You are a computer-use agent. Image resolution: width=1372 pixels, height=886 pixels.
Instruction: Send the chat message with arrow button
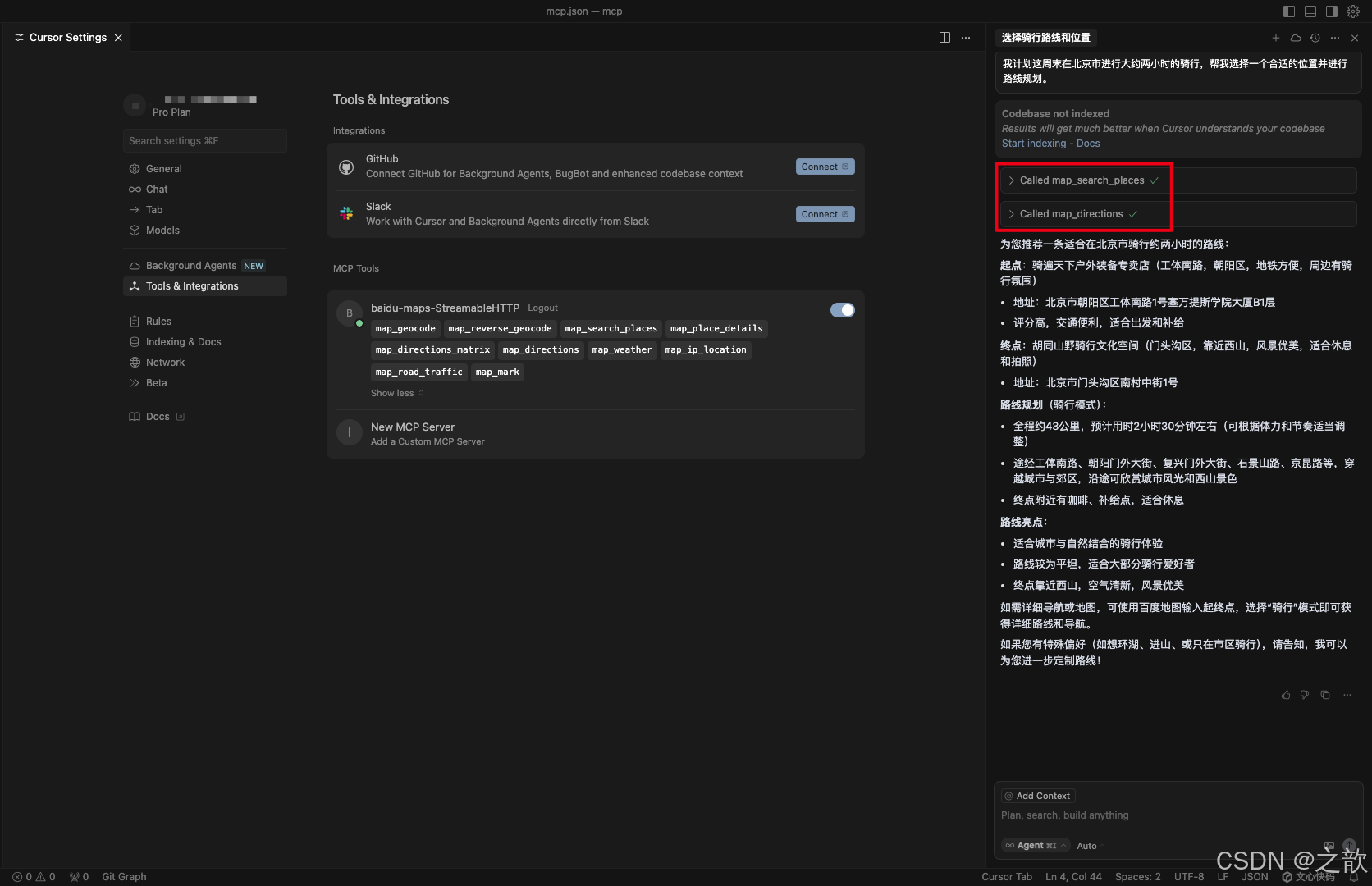[1349, 846]
